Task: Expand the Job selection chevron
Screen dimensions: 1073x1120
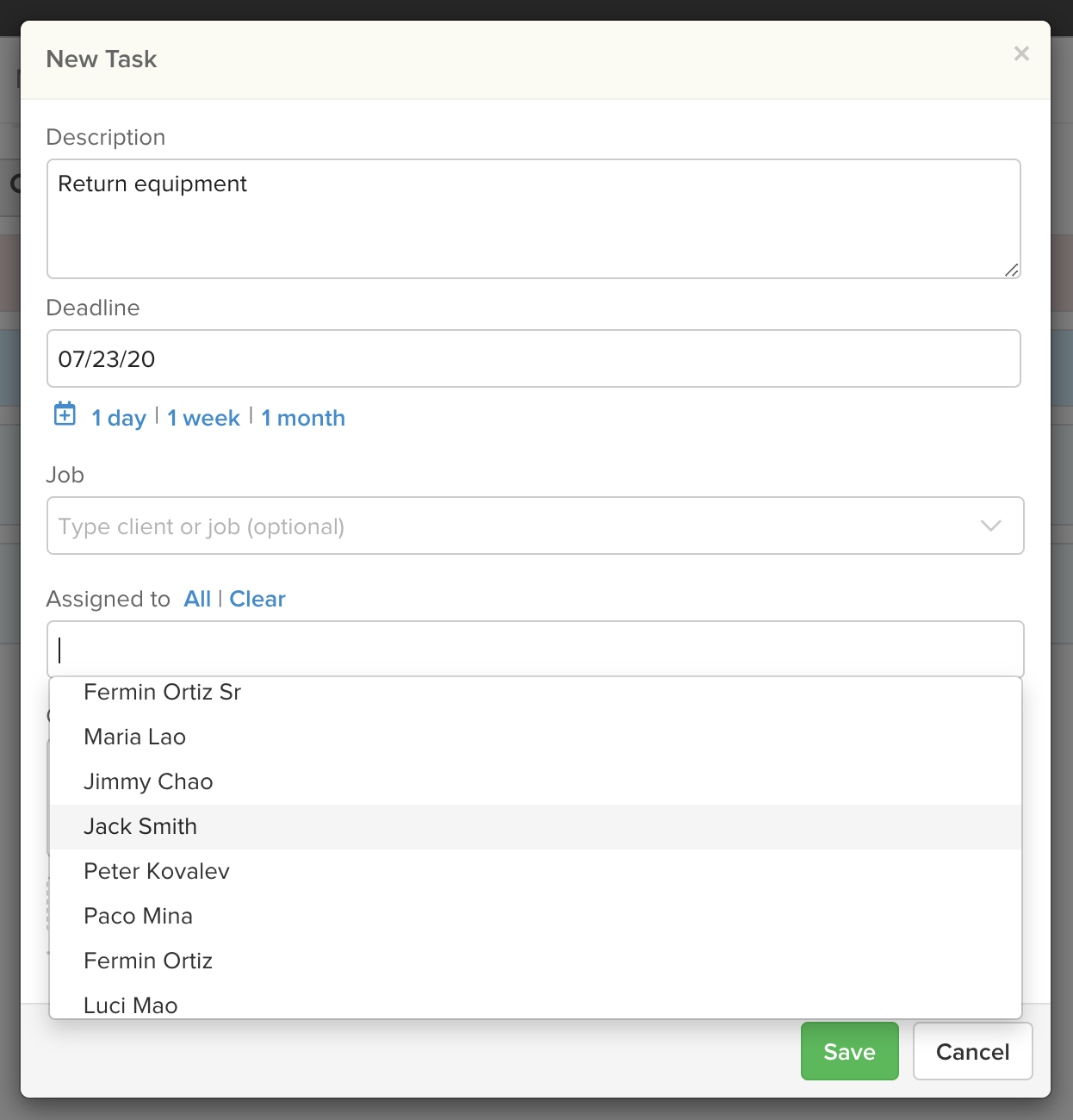Action: tap(990, 526)
